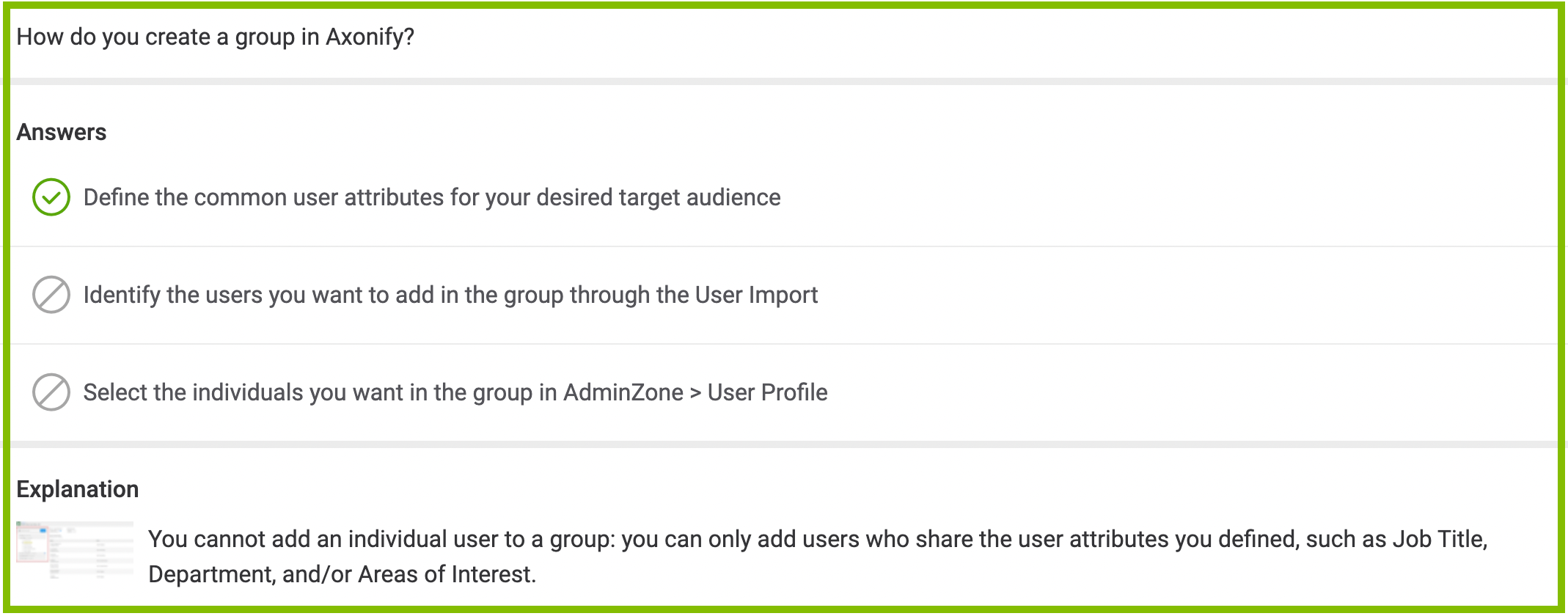Click the word "Axonify?" in the question

pyautogui.click(x=370, y=37)
